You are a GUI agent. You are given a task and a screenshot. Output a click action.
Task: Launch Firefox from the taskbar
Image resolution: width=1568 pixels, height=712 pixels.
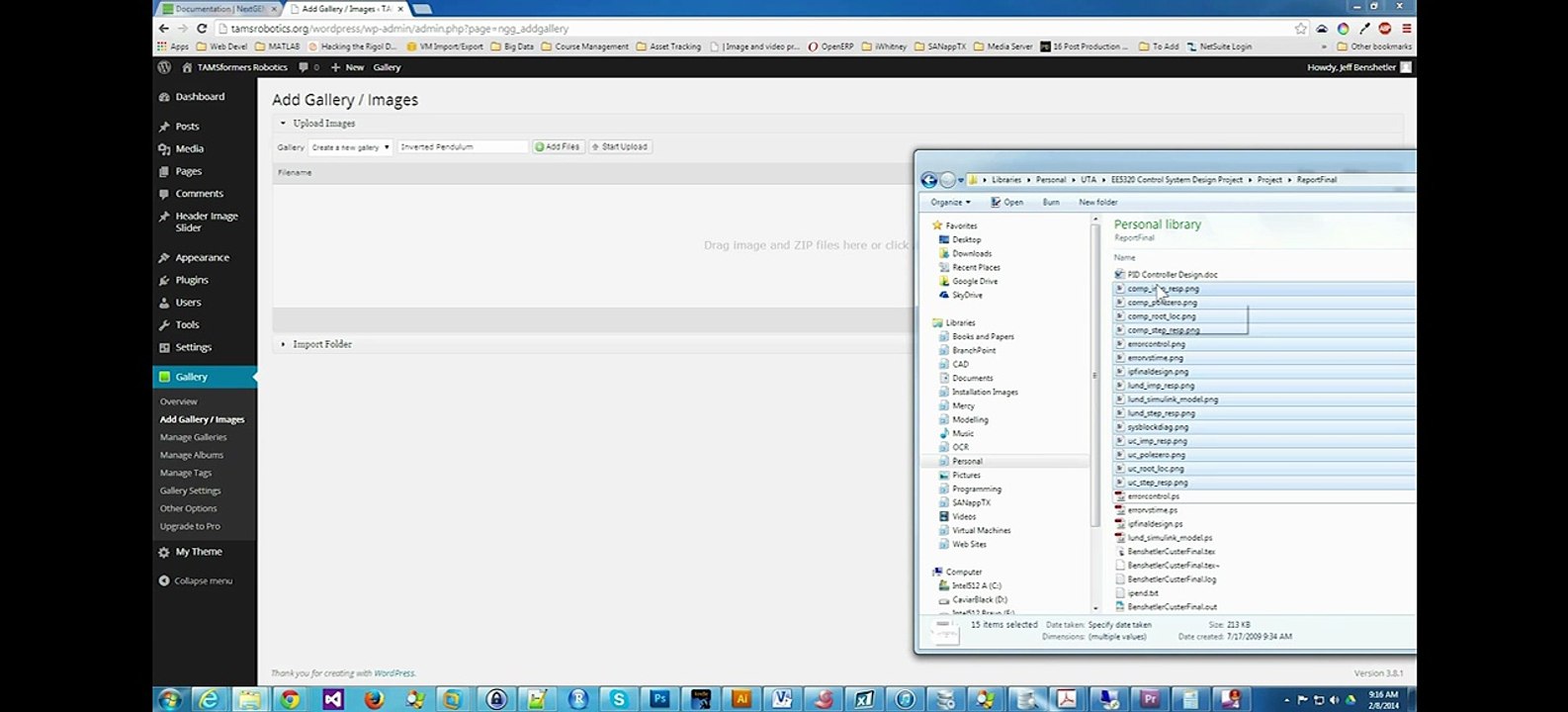tap(374, 699)
